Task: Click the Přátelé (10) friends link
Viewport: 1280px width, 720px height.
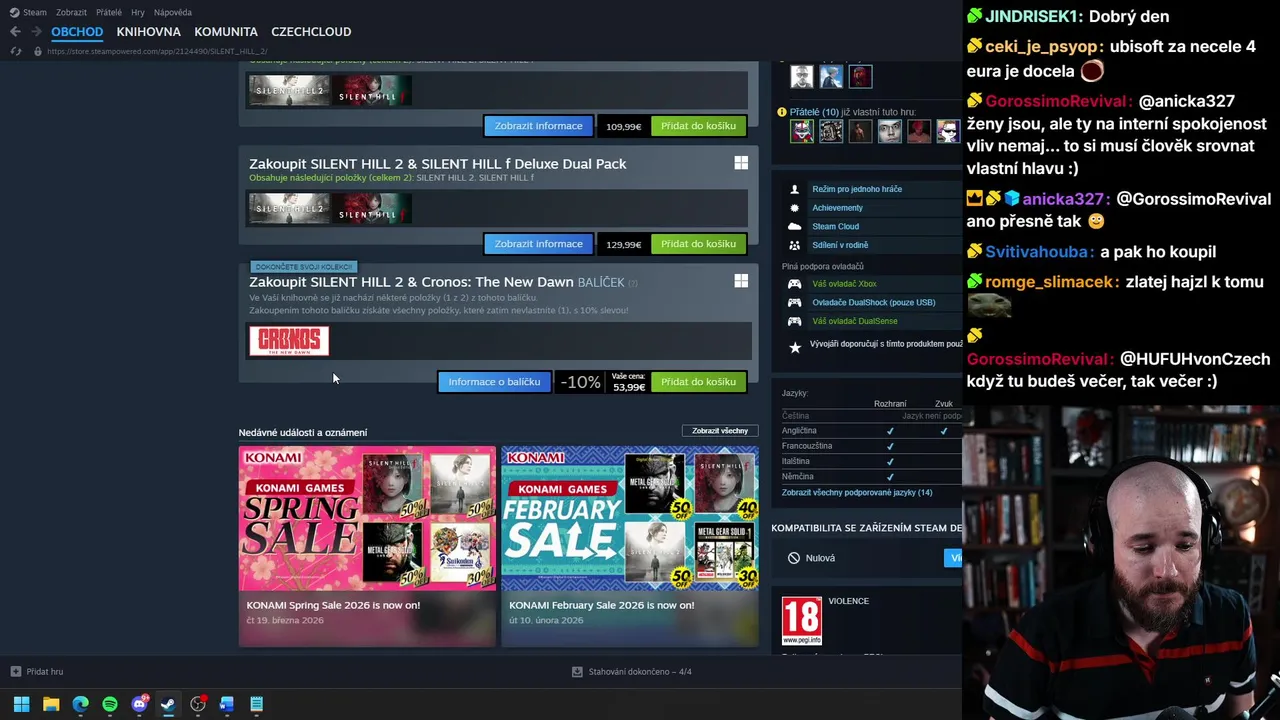Action: tap(814, 112)
